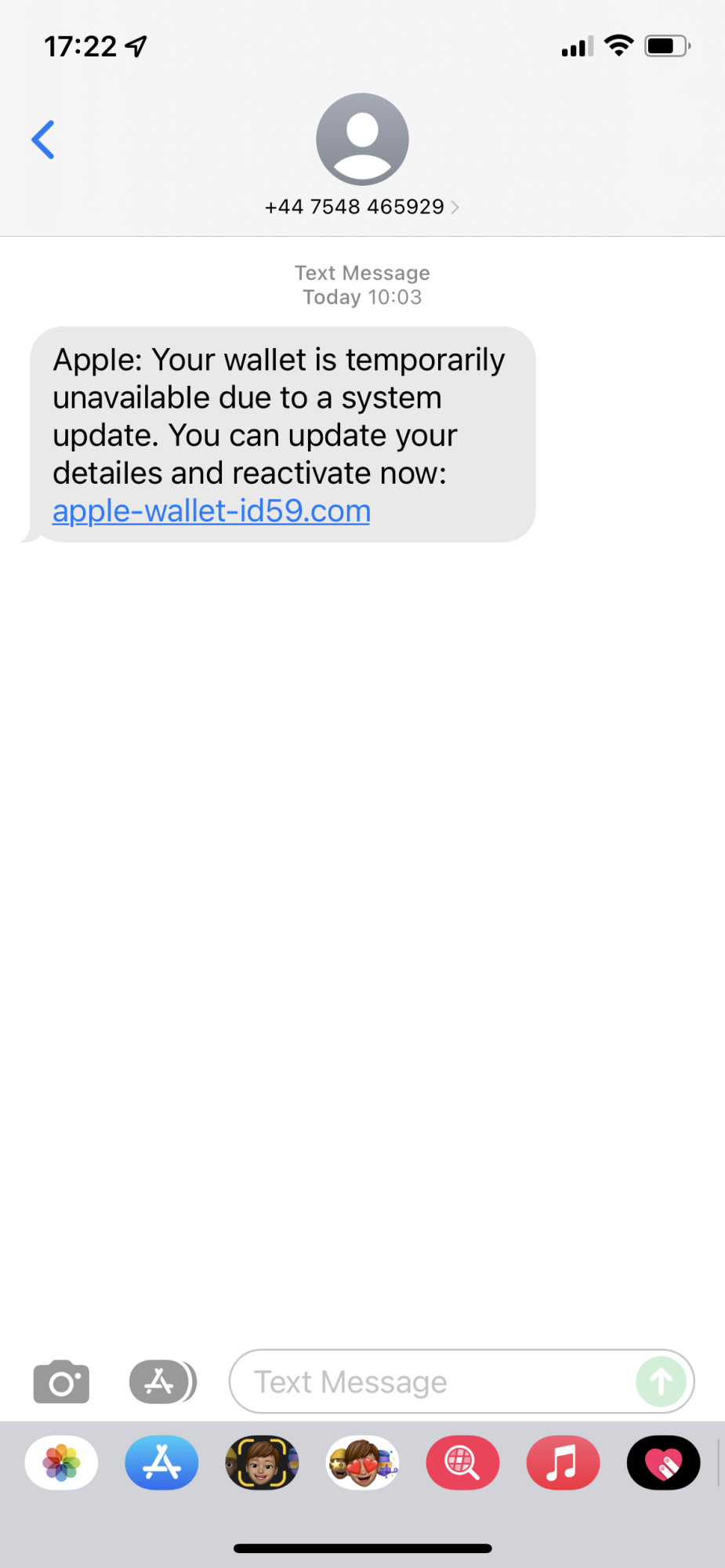Open the App Store iMessage app
This screenshot has height=1568, width=725.
(161, 1463)
